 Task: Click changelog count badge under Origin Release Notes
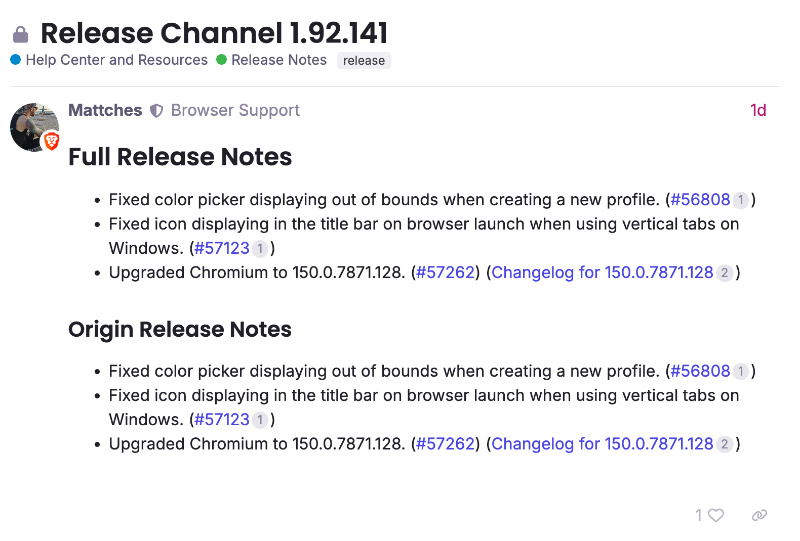(x=724, y=445)
